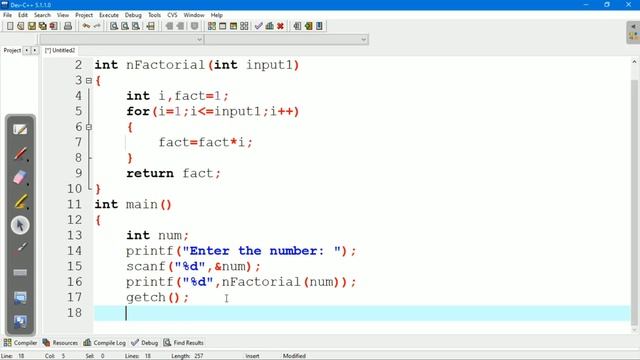The height and width of the screenshot is (360, 640).
Task: Collapse the code fold at line 3
Action: pyautogui.click(x=89, y=81)
